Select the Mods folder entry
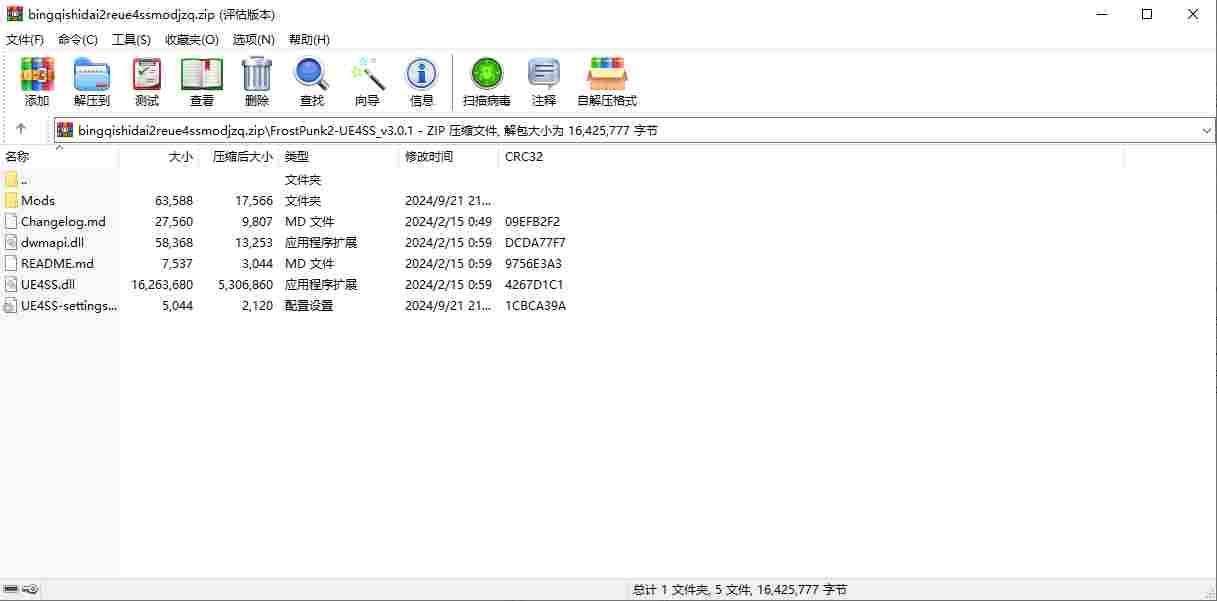1217x601 pixels. pos(38,201)
